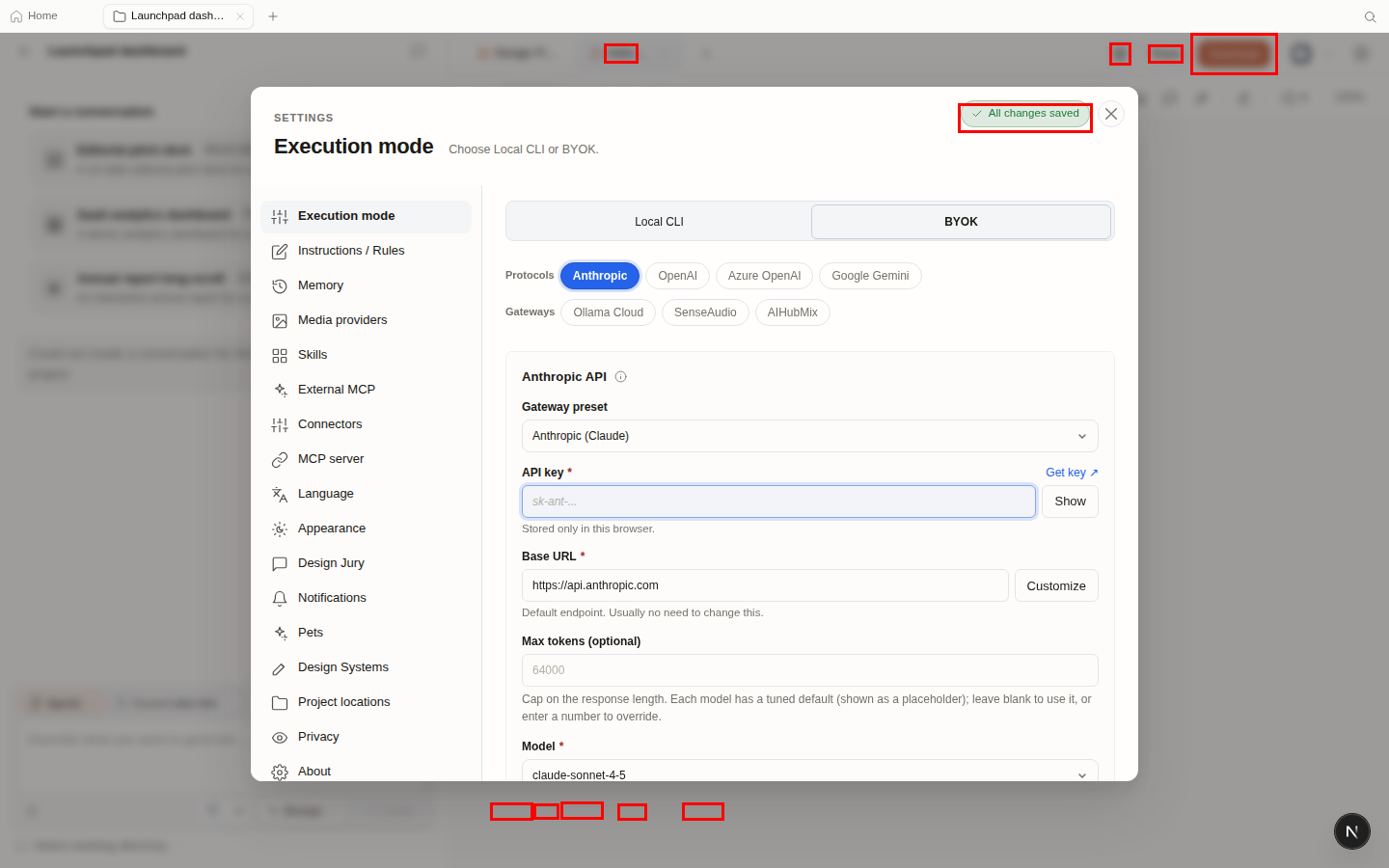Open the Model dropdown claude-sonnet-4-5
This screenshot has height=868, width=1389.
[x=809, y=772]
